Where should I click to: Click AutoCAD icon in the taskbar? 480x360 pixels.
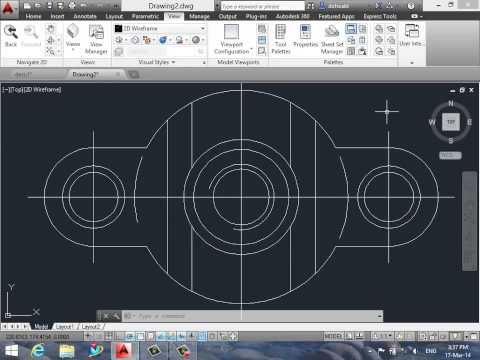[124, 351]
